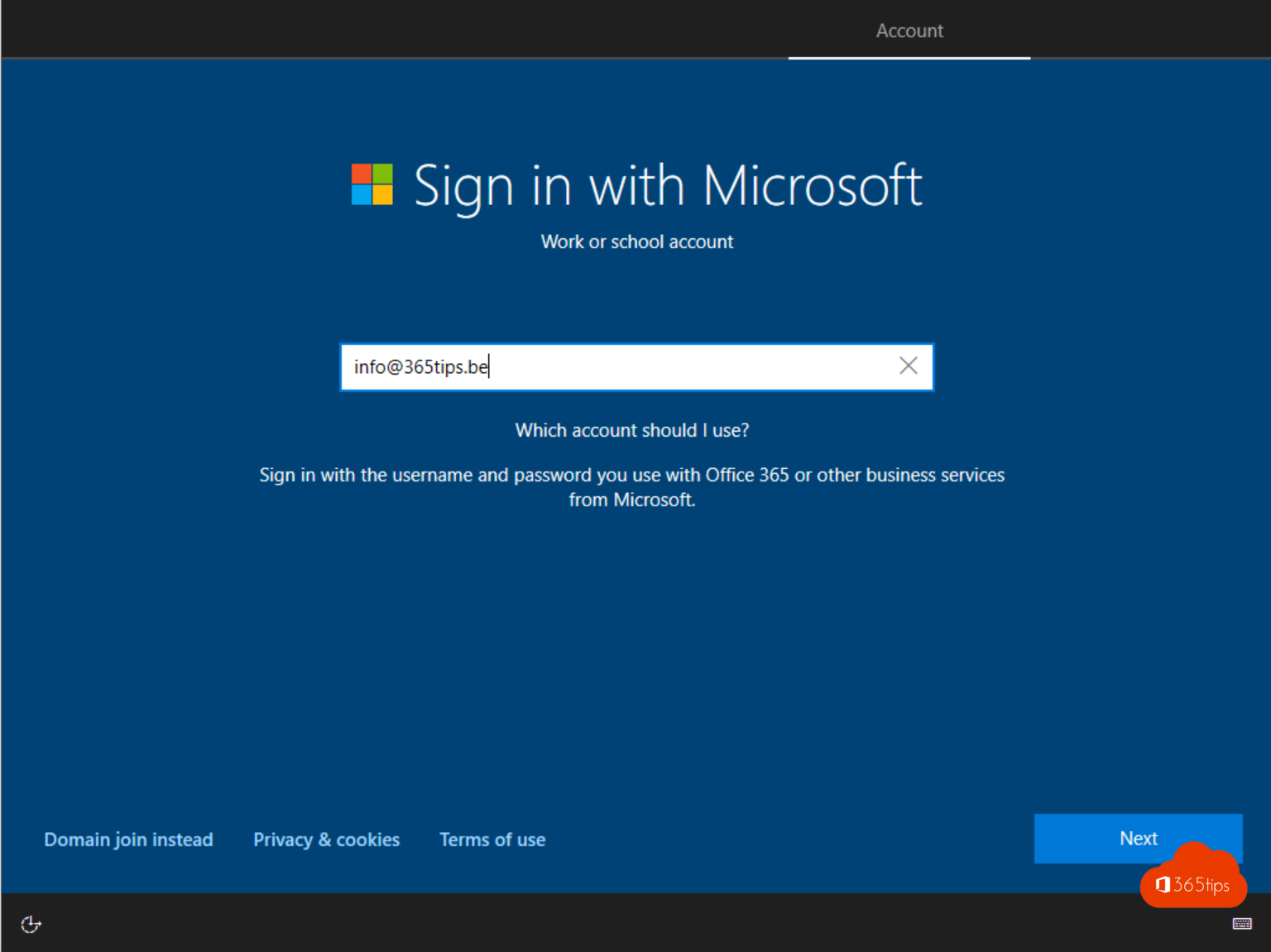Click the Office 365 sign-in description text
The height and width of the screenshot is (952, 1271).
coord(632,487)
